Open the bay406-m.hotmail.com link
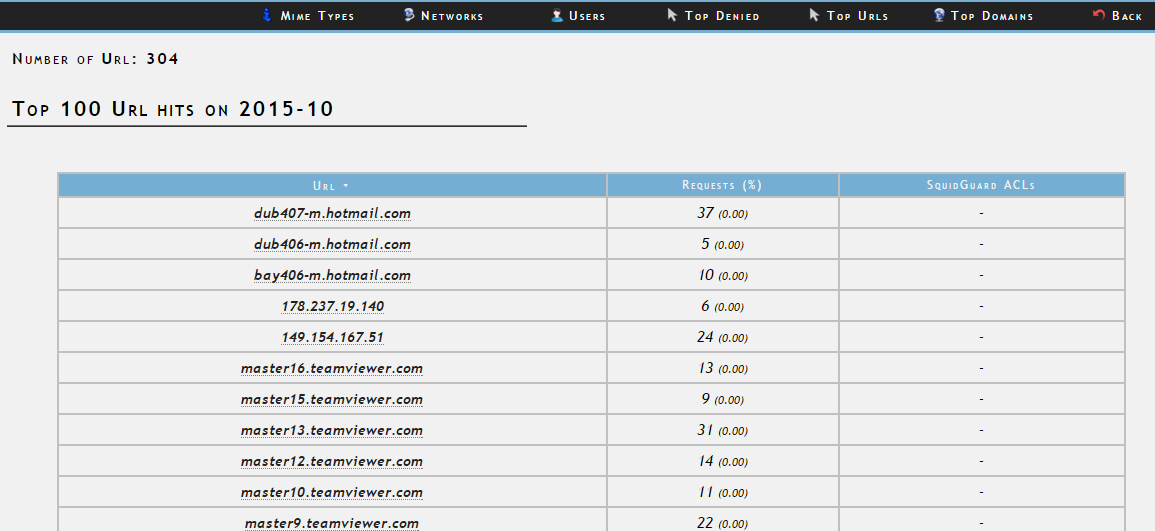Screen dimensions: 1155x531 (332, 275)
